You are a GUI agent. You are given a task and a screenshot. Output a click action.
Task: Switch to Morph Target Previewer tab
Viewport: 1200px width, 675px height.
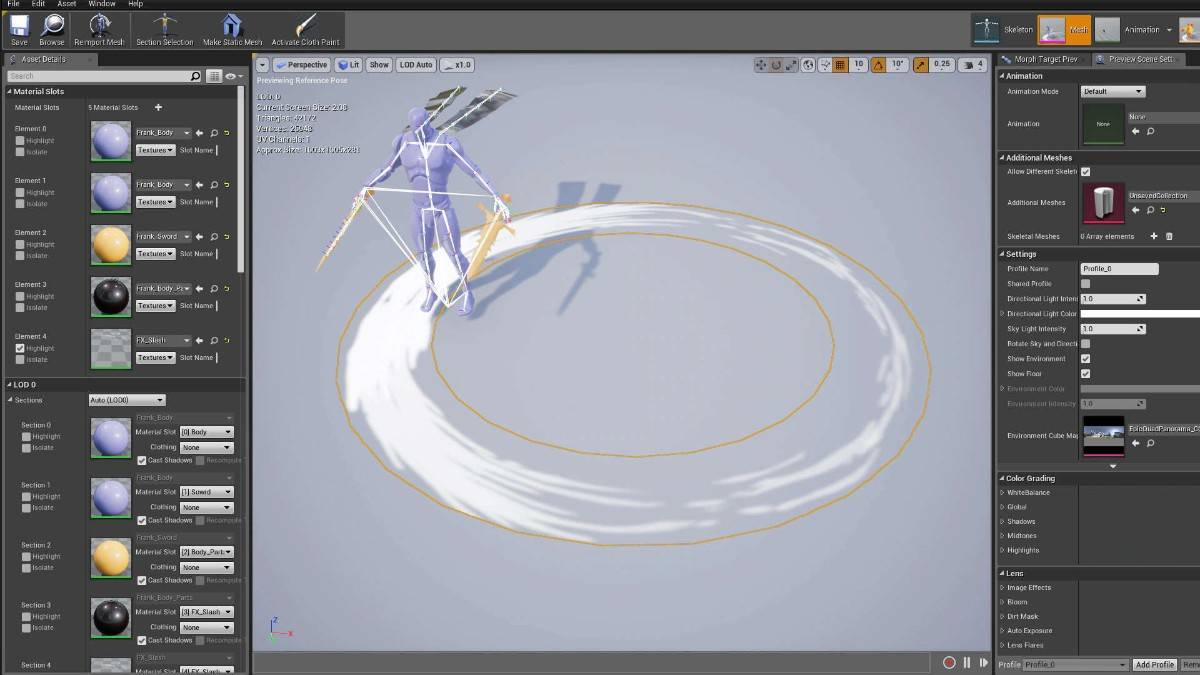pos(1043,59)
